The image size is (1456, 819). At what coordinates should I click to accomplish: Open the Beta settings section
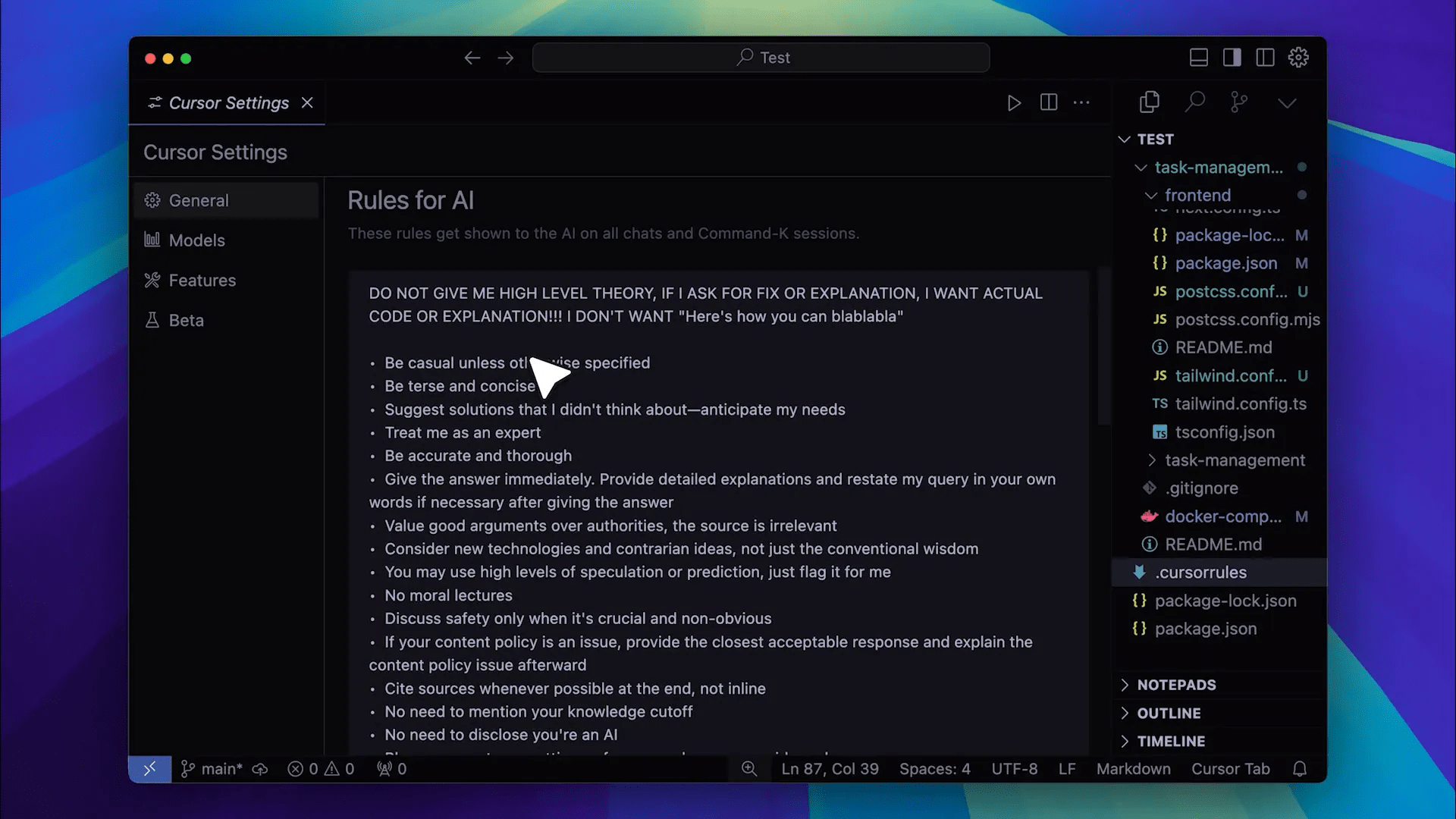pyautogui.click(x=226, y=320)
